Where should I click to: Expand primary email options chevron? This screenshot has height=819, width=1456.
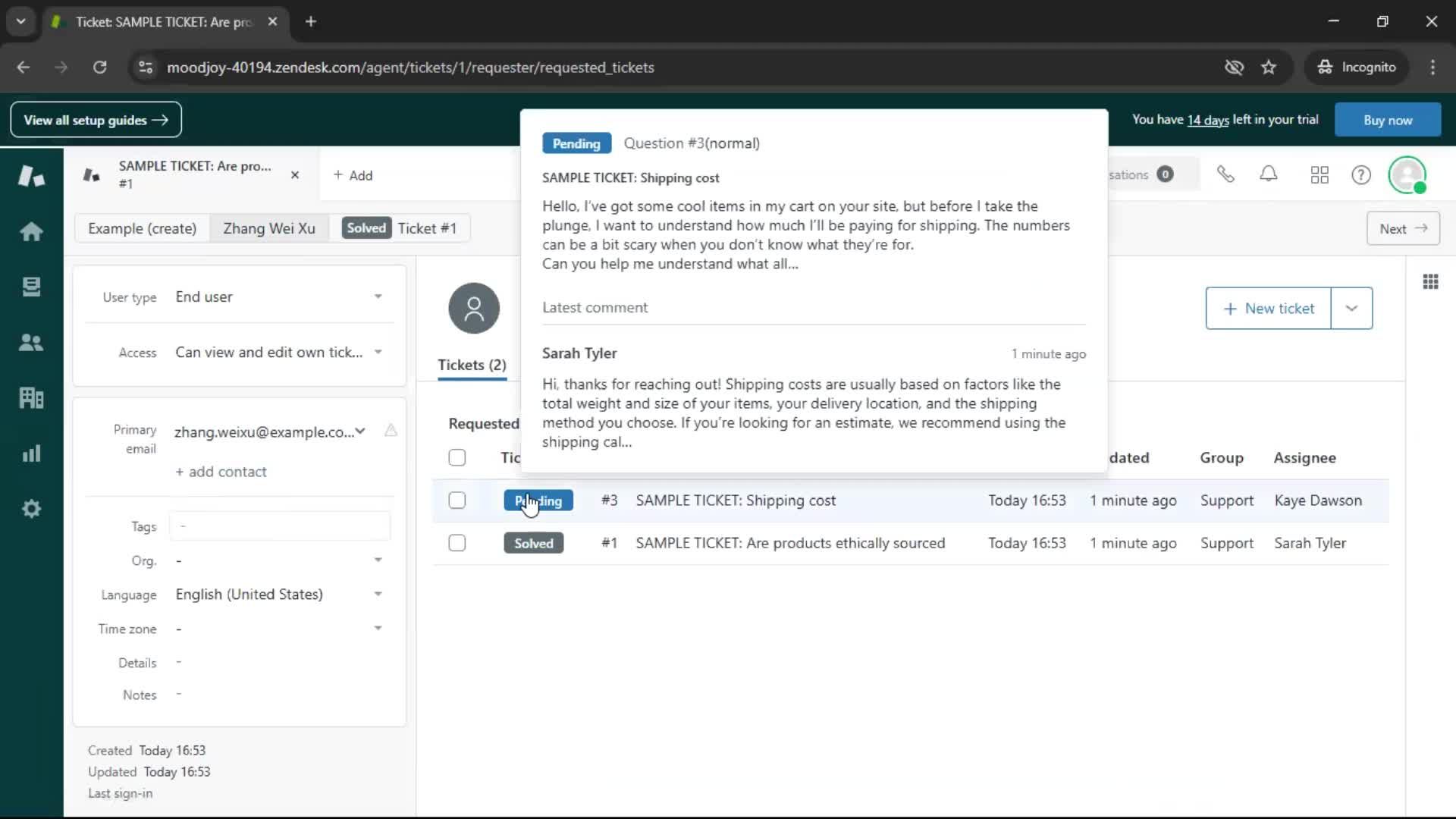[360, 431]
